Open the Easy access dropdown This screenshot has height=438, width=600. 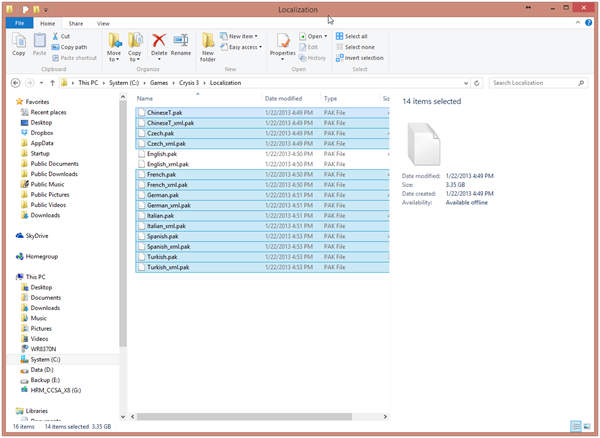(x=241, y=47)
